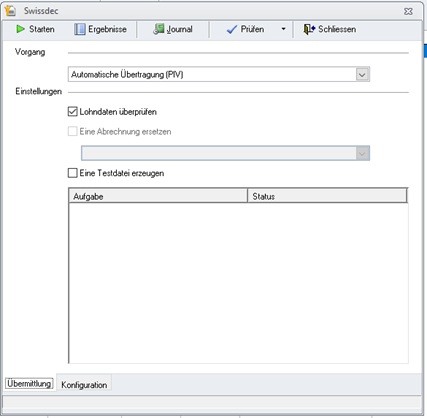This screenshot has height=418, width=427.
Task: Click the green Starten play icon
Action: 20,29
